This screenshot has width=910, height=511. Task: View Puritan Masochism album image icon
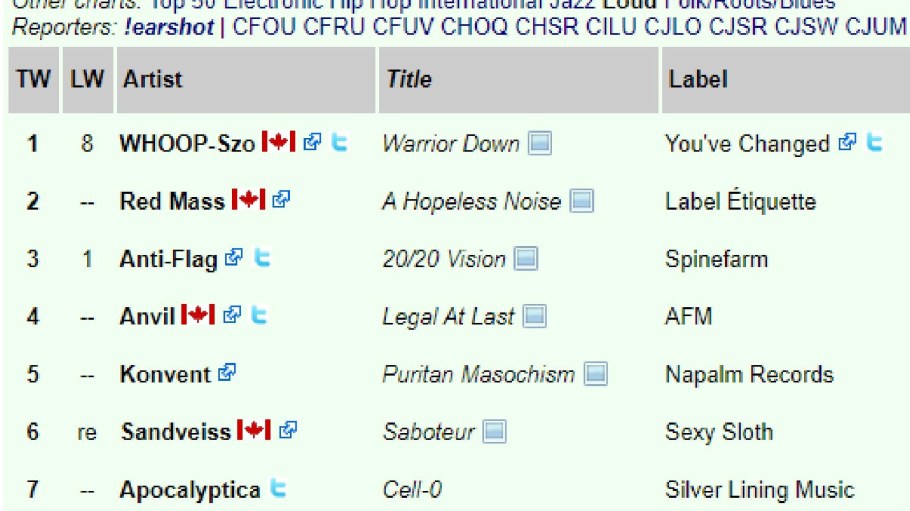[x=596, y=375]
